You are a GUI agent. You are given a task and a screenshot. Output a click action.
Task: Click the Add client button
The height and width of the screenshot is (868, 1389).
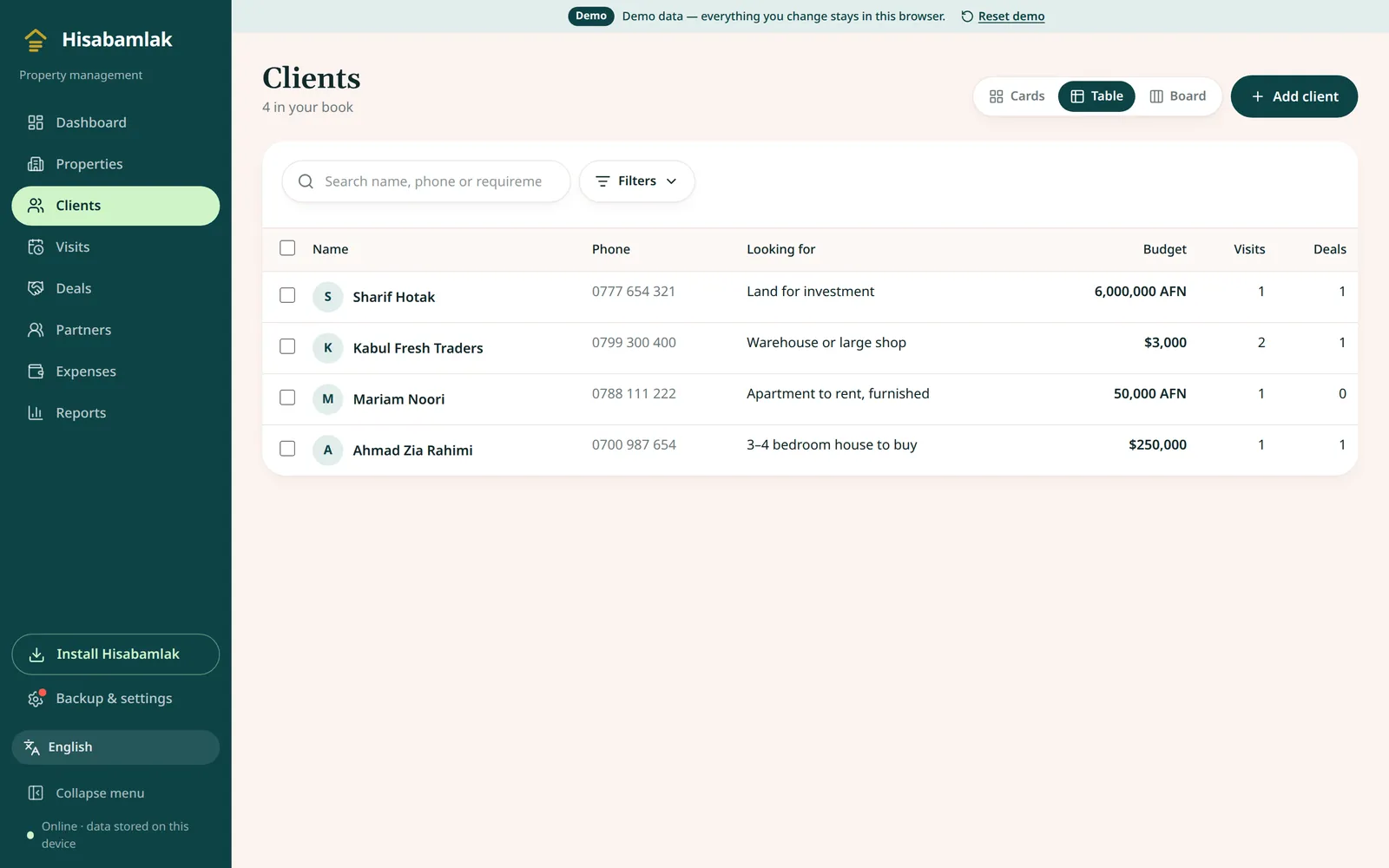point(1294,96)
